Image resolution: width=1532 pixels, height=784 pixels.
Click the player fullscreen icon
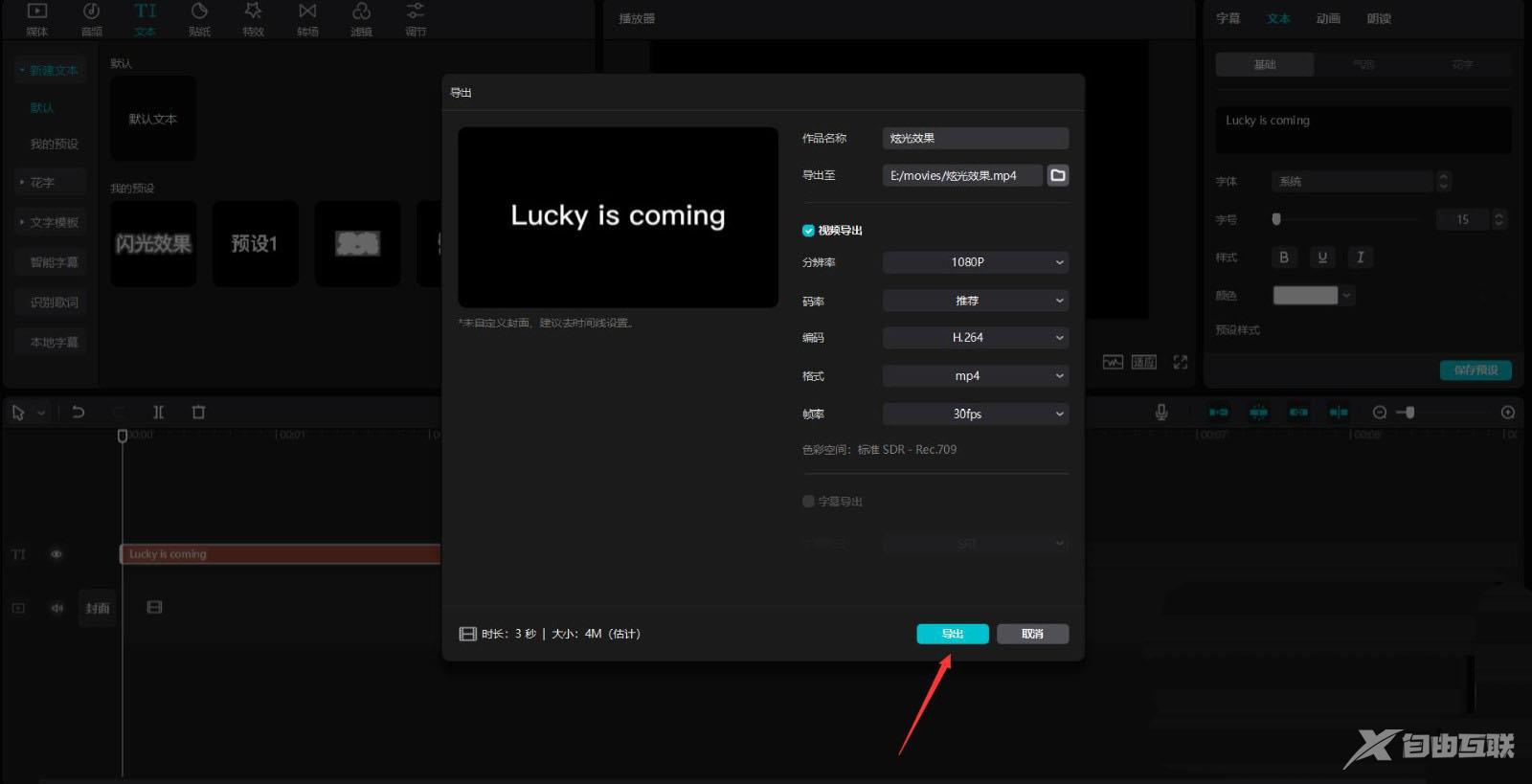(1180, 362)
